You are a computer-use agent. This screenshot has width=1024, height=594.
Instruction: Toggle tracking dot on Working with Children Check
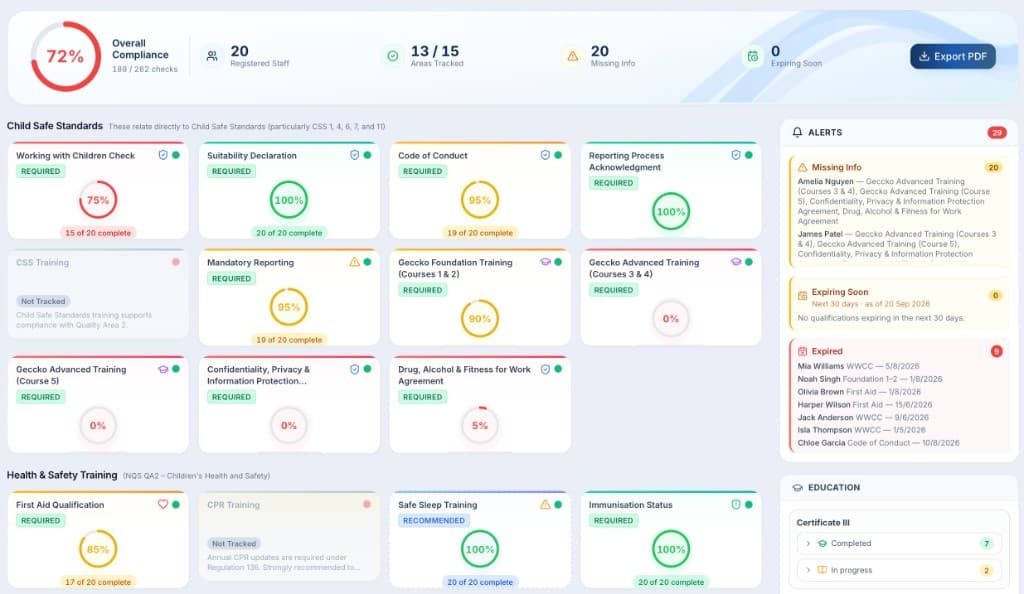point(176,155)
